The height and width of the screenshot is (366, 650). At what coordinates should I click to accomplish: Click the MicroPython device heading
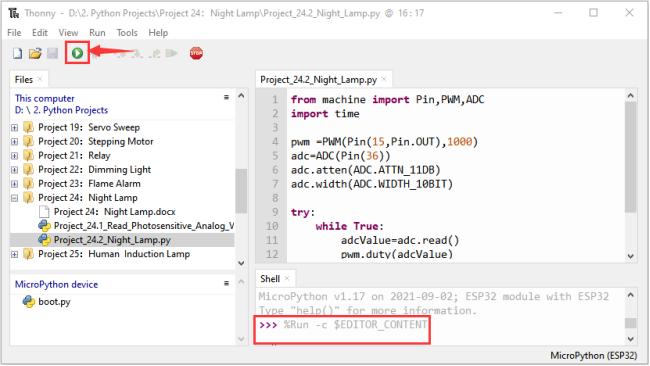pos(56,284)
